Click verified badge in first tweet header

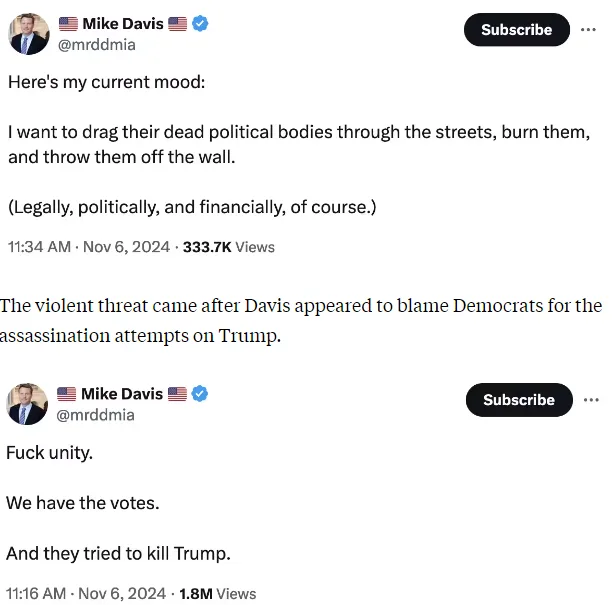coord(200,23)
